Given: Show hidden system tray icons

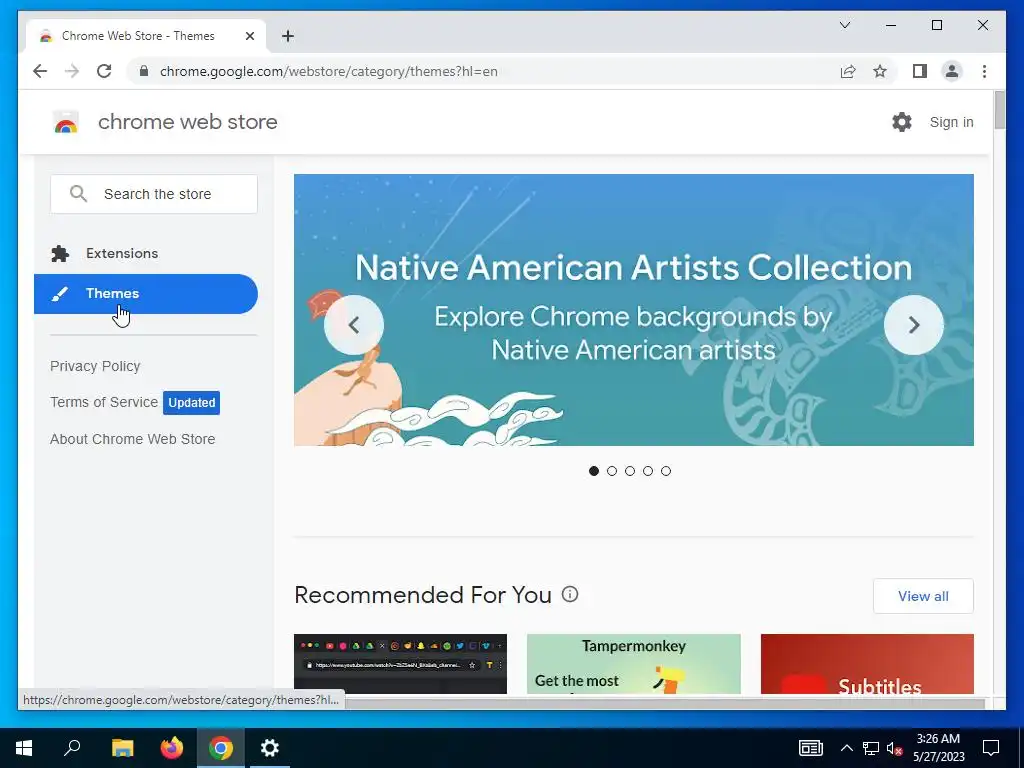Looking at the screenshot, I should coord(846,748).
